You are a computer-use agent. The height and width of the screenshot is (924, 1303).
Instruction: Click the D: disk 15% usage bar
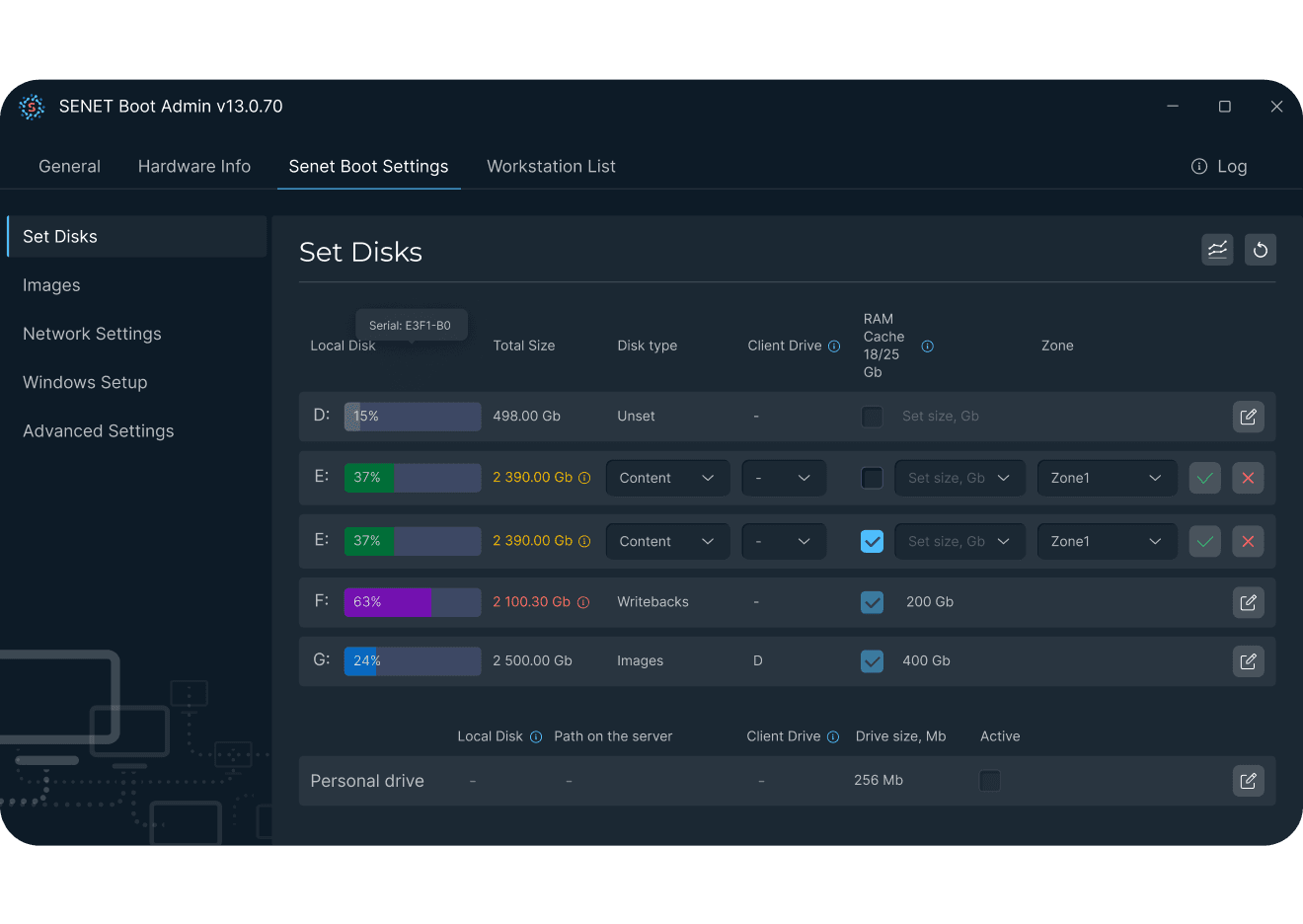coord(413,417)
